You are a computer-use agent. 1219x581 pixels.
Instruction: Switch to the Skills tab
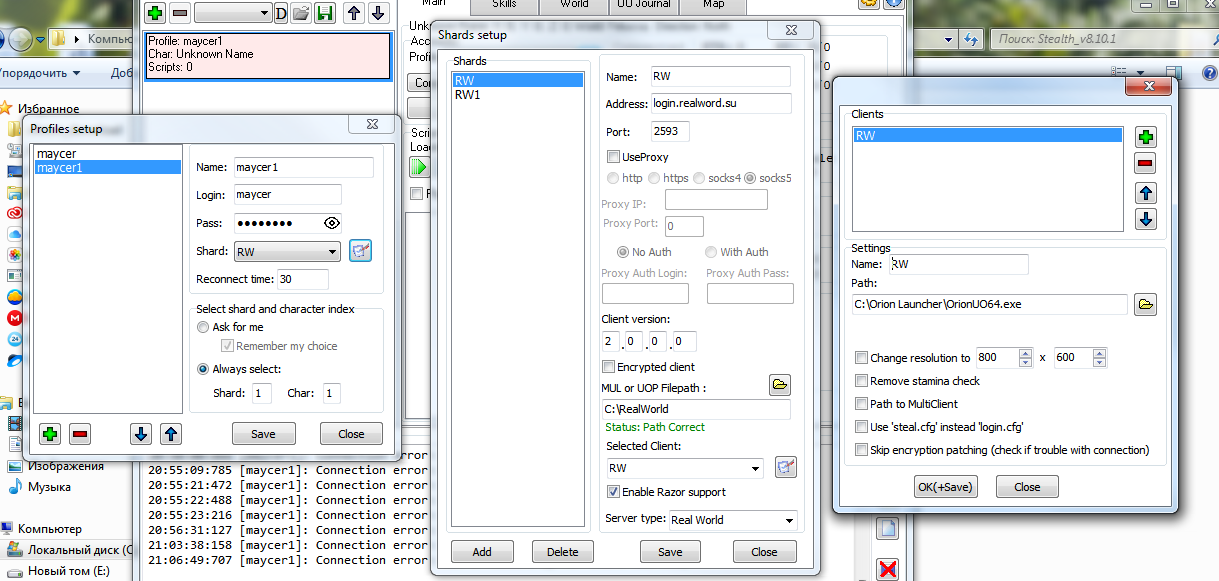pos(504,5)
